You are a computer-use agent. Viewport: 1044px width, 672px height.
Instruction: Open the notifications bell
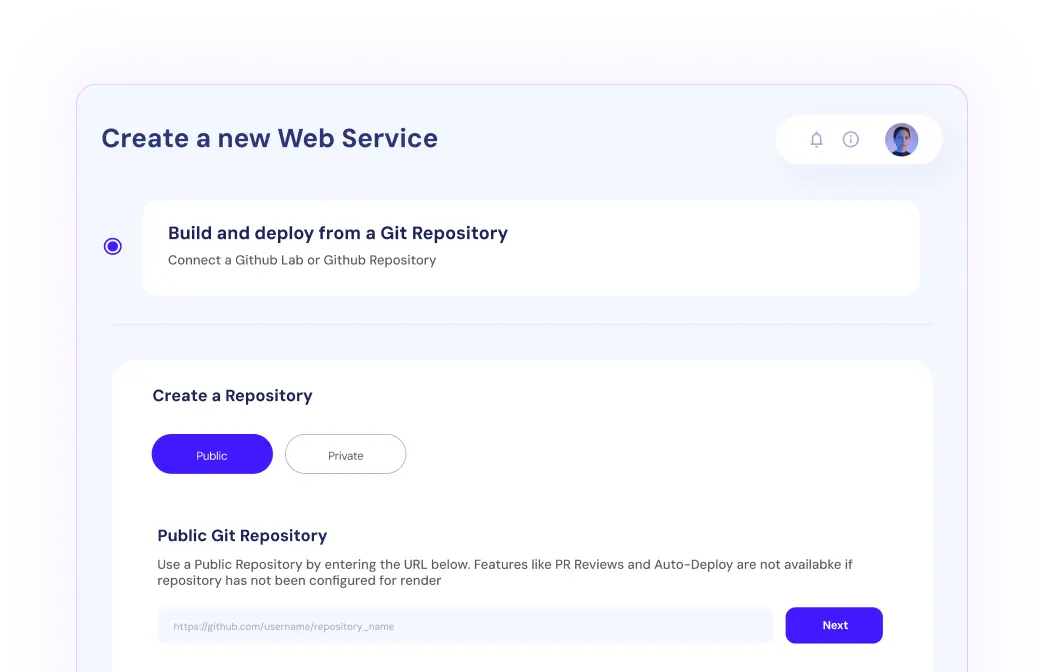[x=816, y=140]
